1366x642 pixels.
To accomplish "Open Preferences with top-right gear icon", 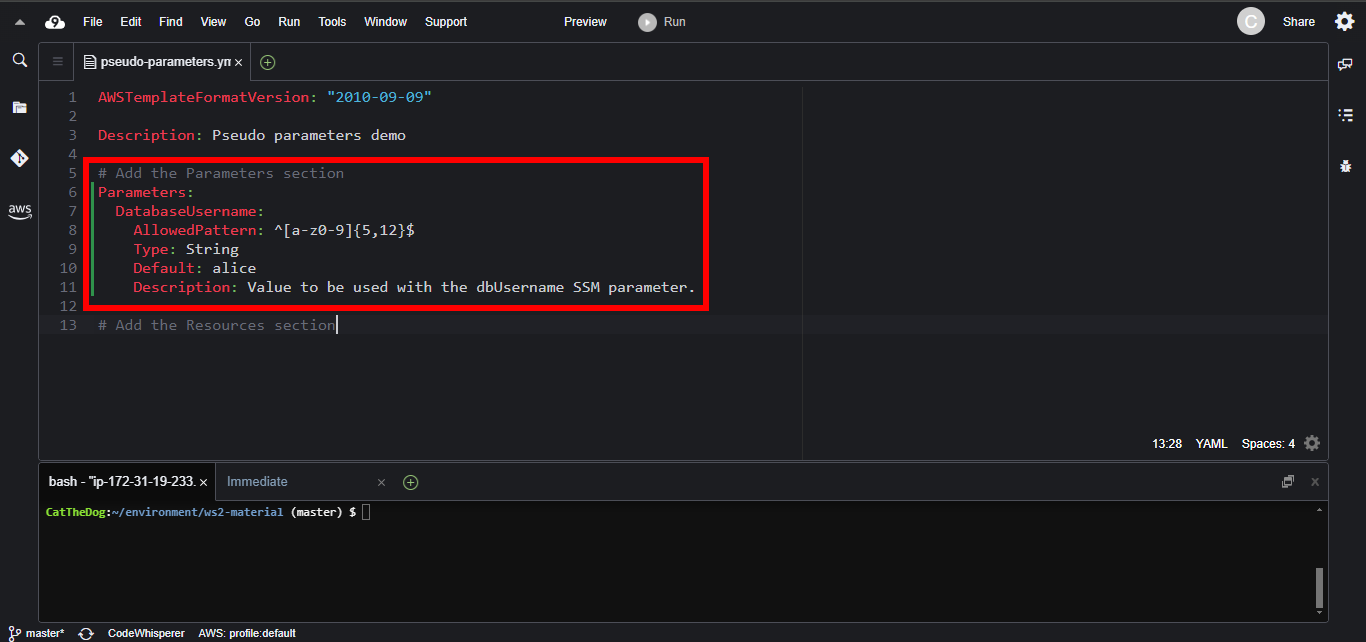I will pos(1345,21).
